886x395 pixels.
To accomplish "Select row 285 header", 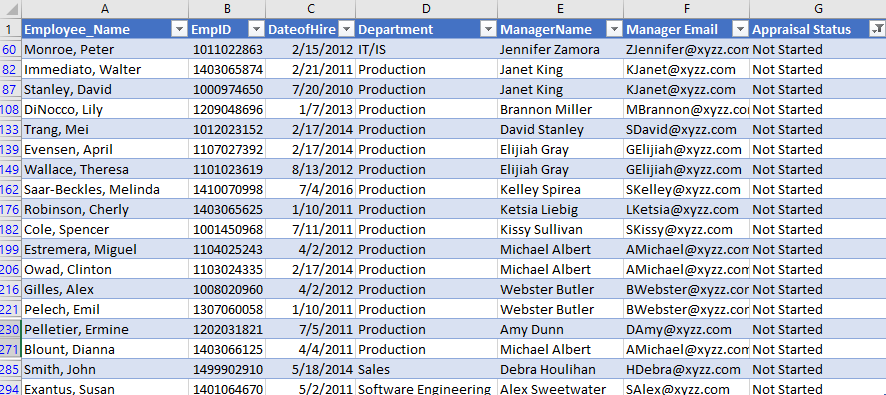I will coord(10,370).
